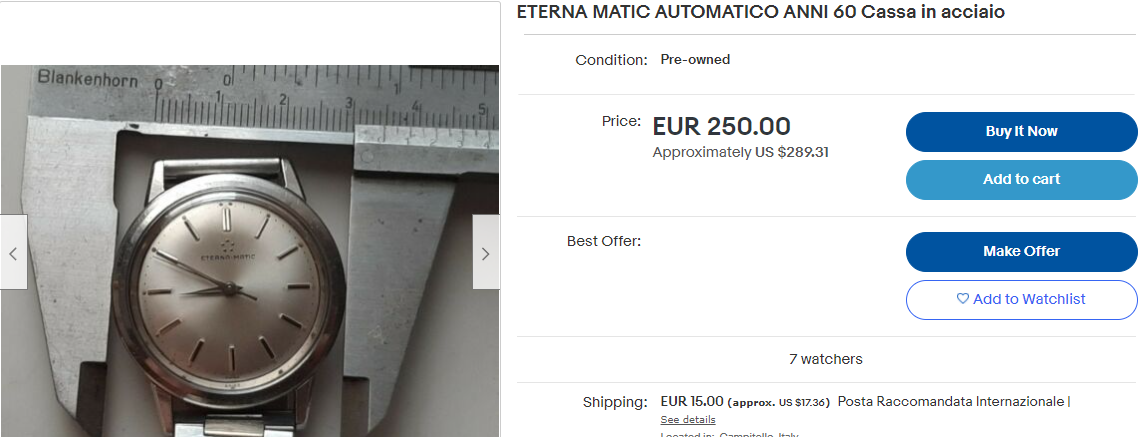Click the ETERNA MATIC AUTOMATICO listing title
Viewport: 1141px width, 437px height.
pos(760,12)
